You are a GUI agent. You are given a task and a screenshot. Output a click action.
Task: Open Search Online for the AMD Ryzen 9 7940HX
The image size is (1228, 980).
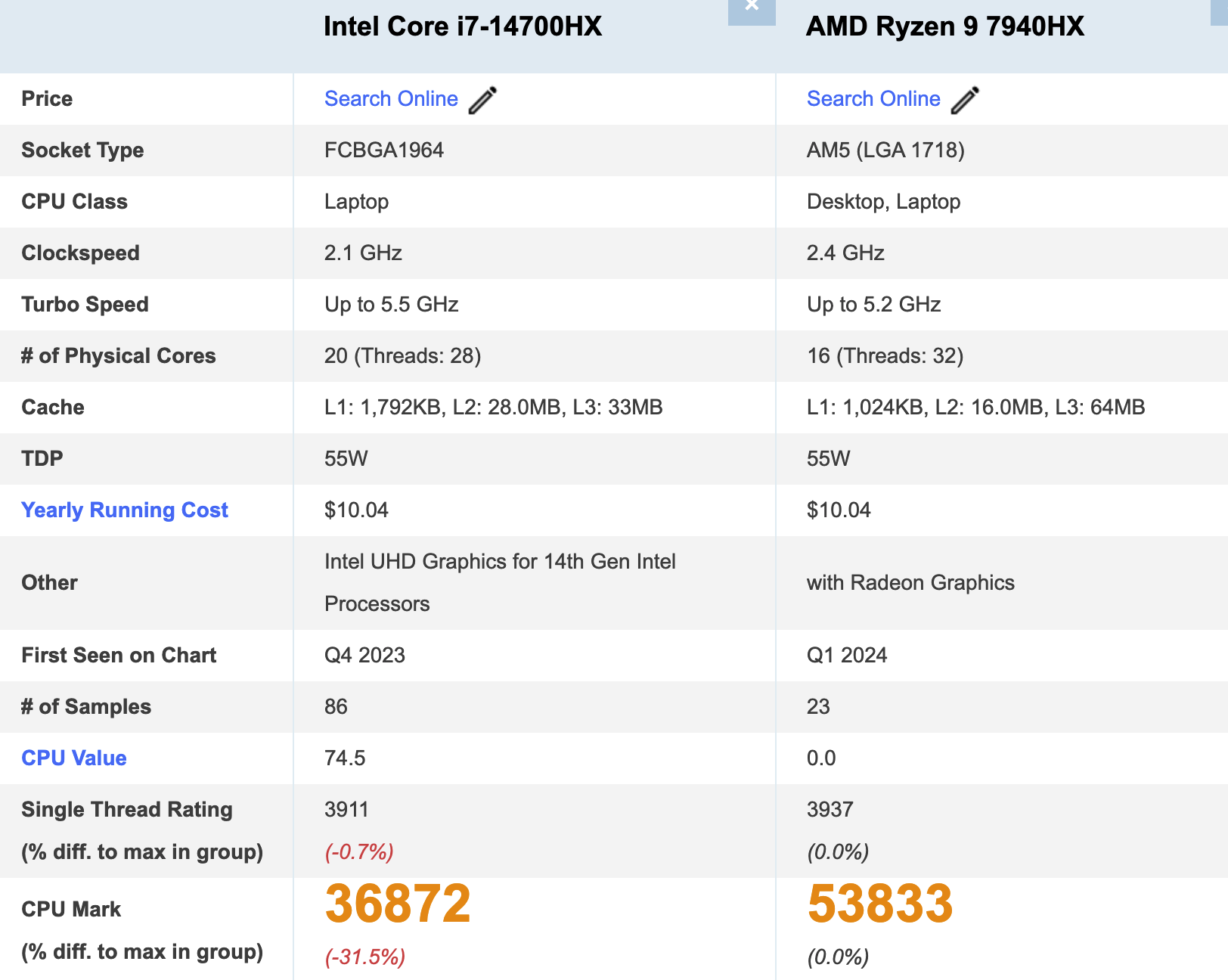tap(873, 98)
